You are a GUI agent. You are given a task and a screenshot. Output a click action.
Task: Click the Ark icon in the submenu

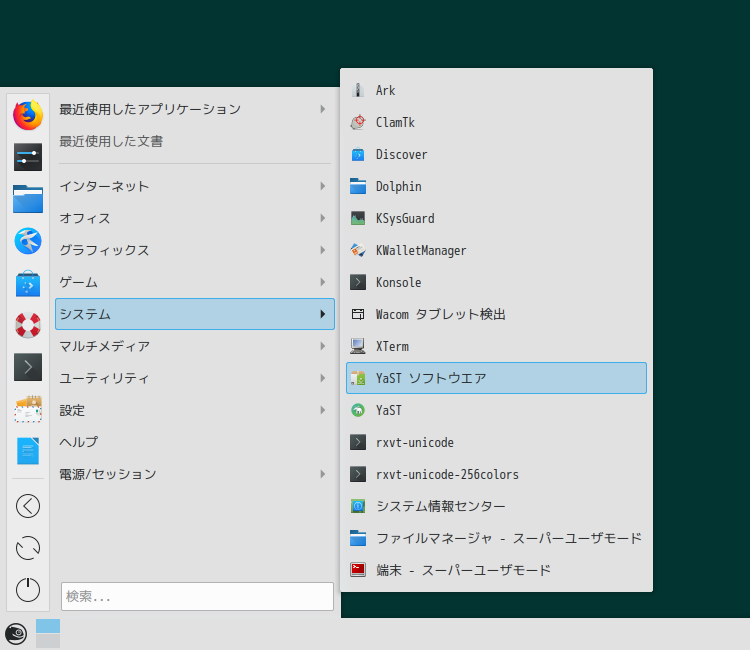click(x=358, y=90)
